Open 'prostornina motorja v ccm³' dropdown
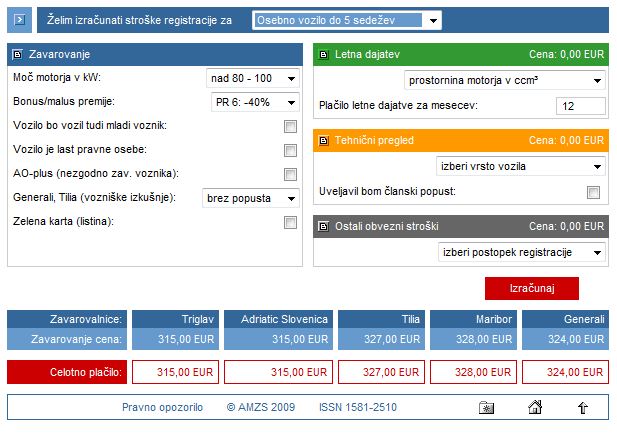 [505, 80]
